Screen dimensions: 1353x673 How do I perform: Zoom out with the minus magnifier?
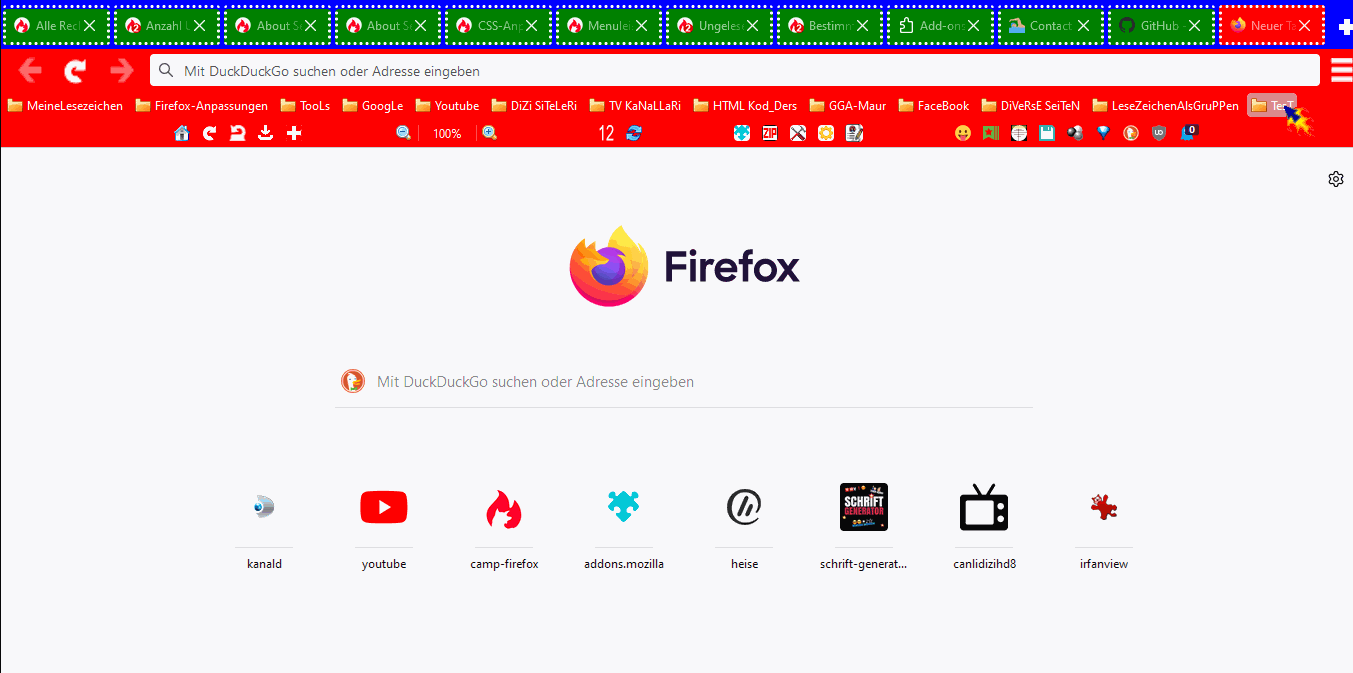(x=404, y=133)
